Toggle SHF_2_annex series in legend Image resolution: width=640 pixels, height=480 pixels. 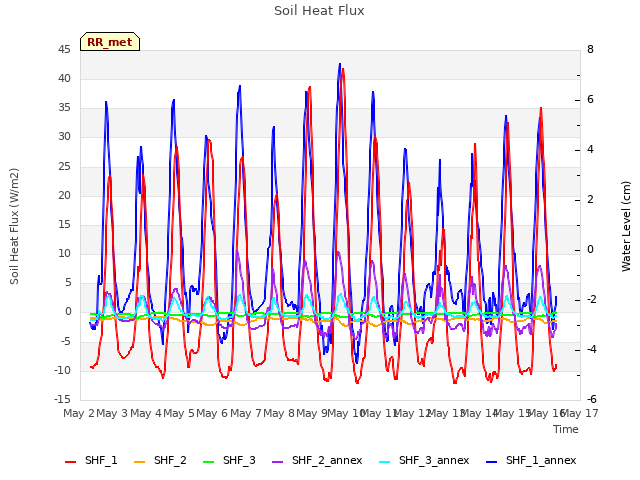coord(317,460)
